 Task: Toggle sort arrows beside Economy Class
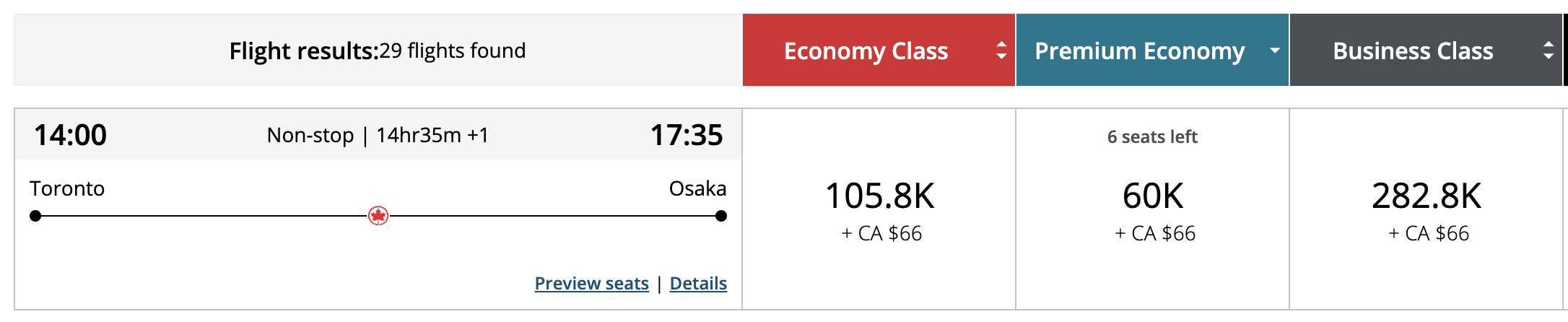pos(1001,51)
